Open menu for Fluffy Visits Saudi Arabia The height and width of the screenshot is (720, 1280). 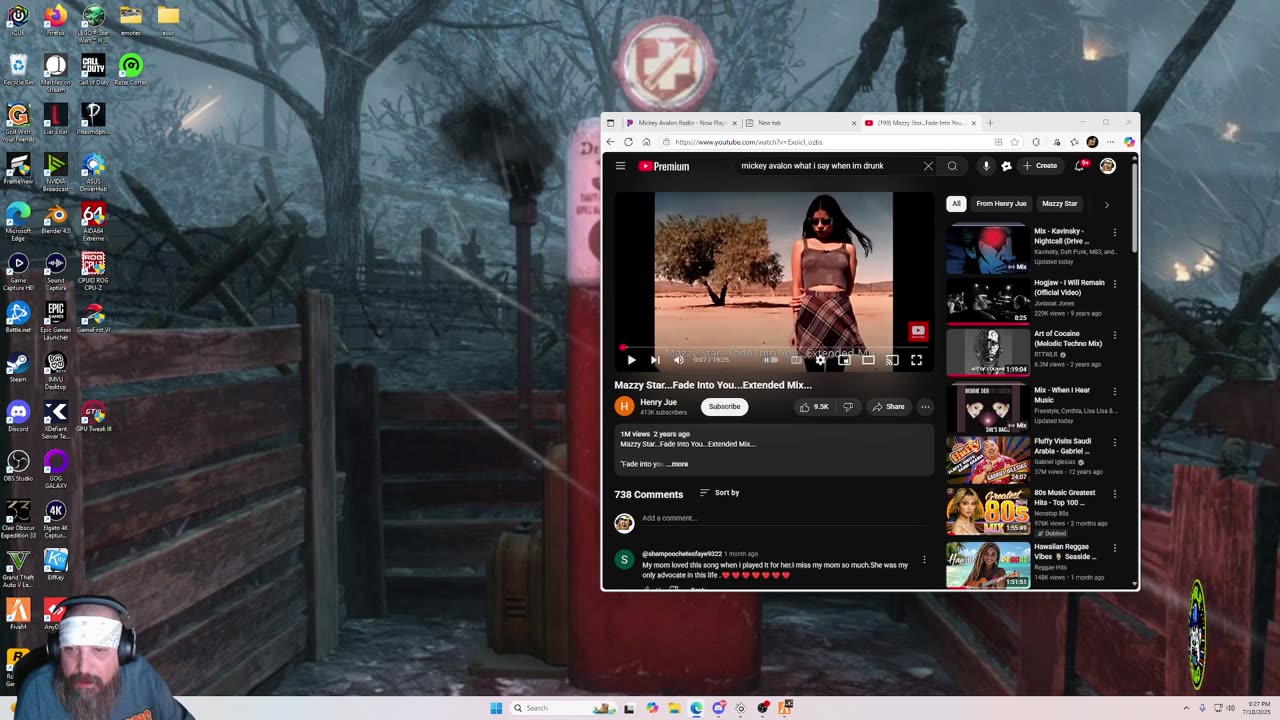(1115, 443)
